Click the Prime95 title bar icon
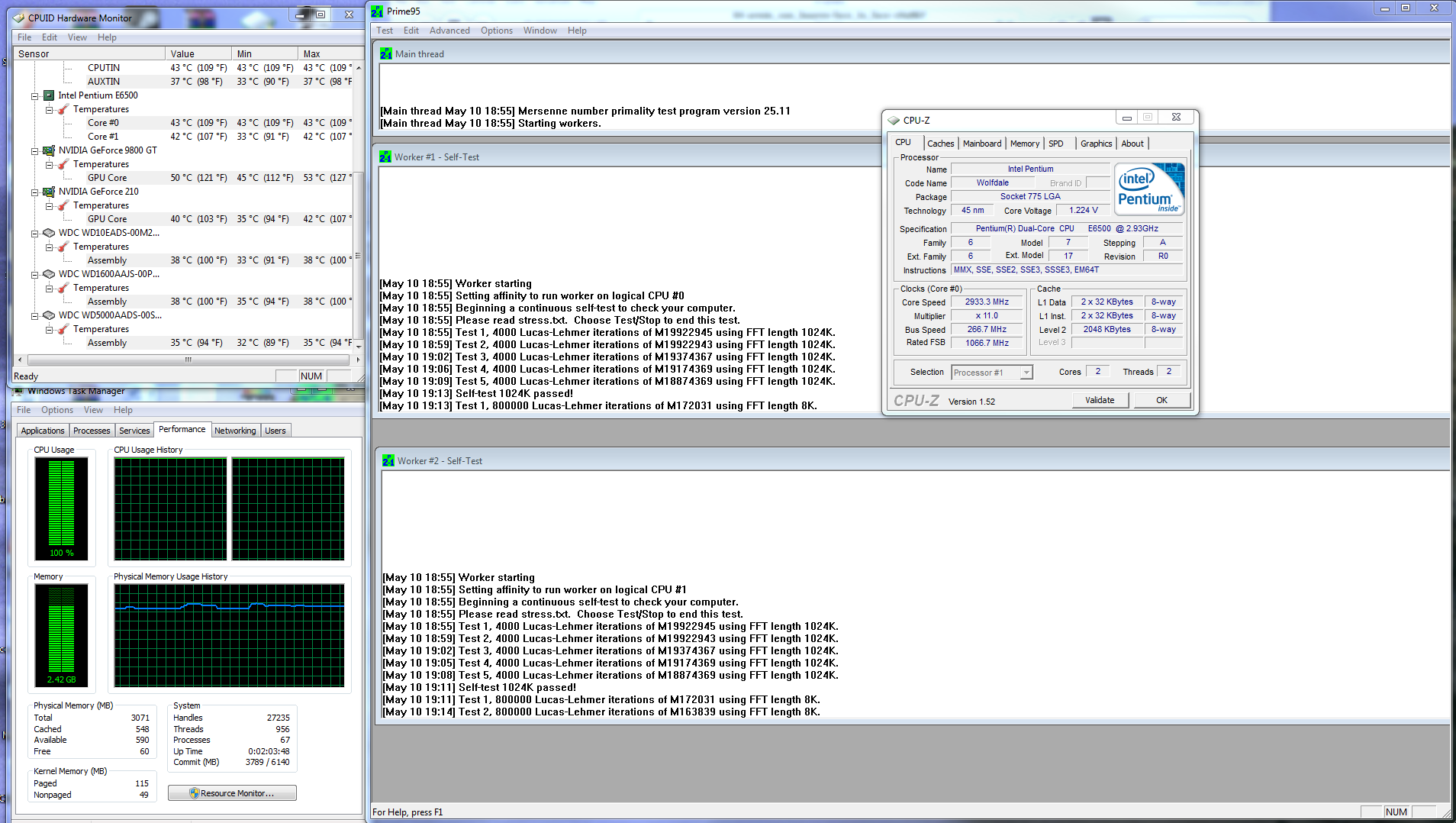The image size is (1456, 823). [x=377, y=11]
